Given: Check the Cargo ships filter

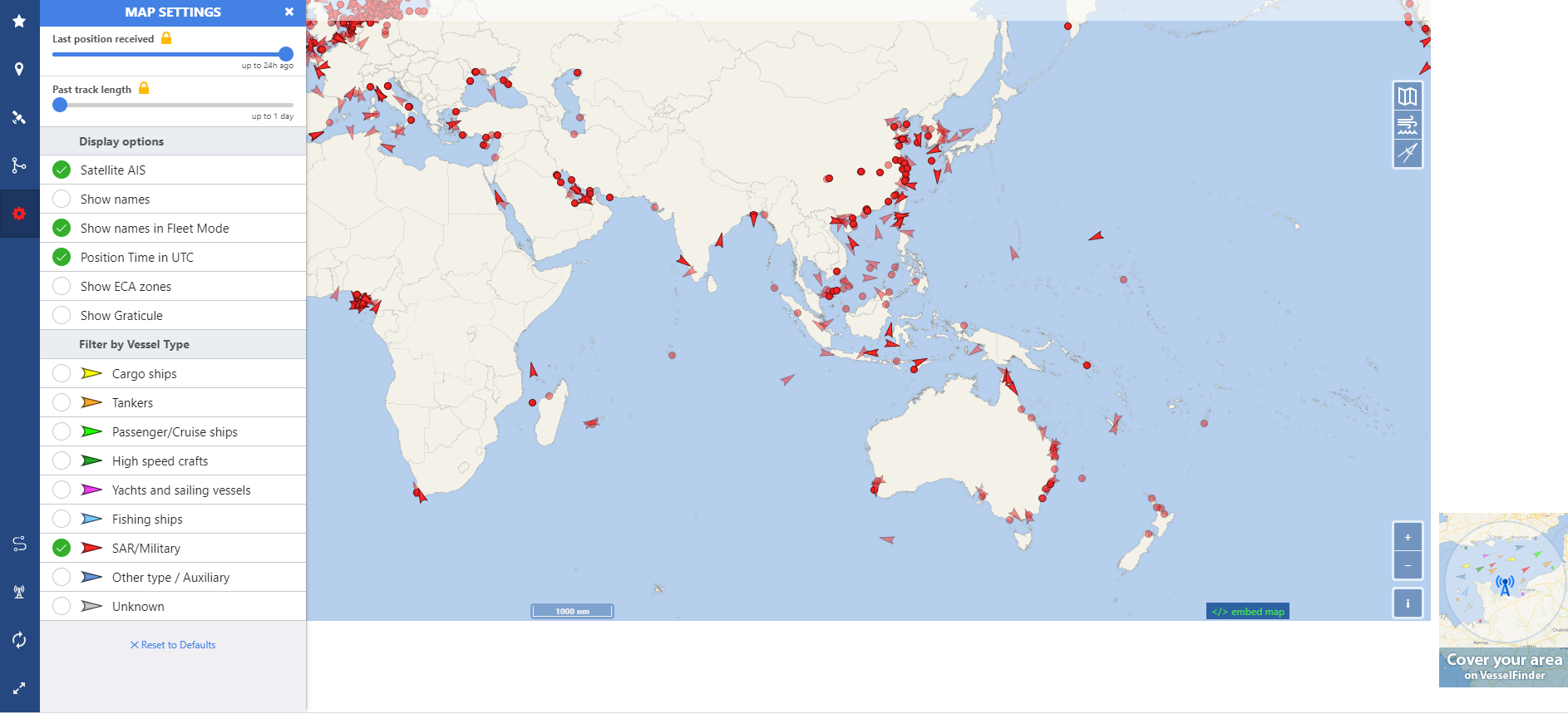Looking at the screenshot, I should 62,373.
